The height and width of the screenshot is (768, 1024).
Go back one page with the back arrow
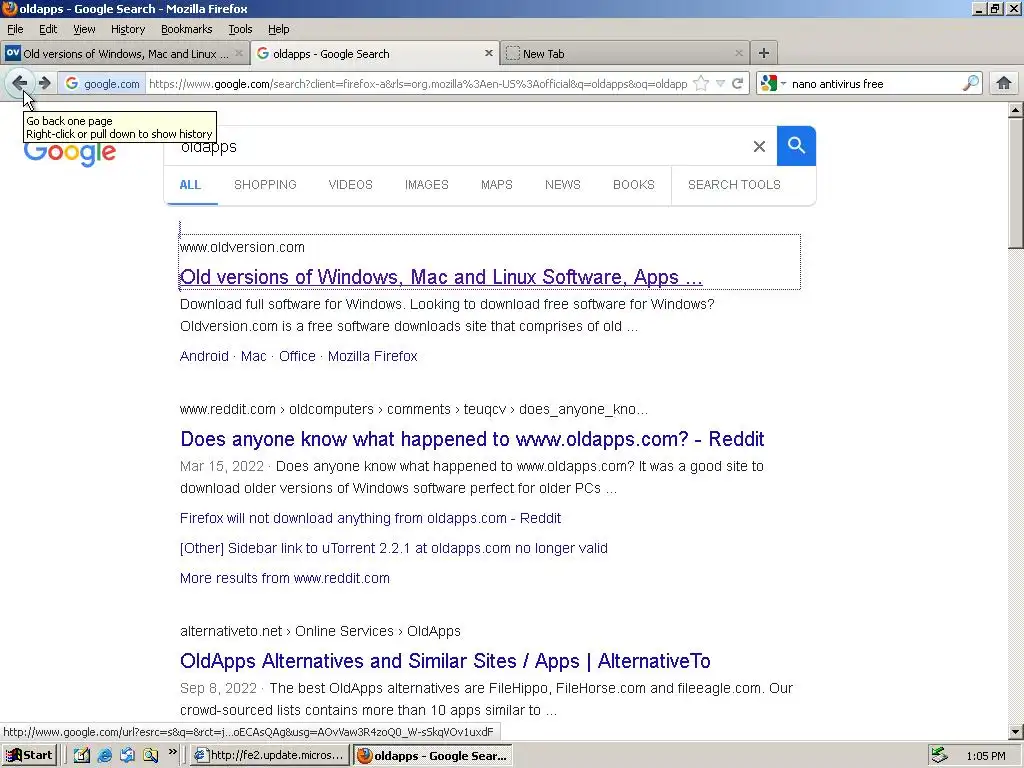coord(20,83)
